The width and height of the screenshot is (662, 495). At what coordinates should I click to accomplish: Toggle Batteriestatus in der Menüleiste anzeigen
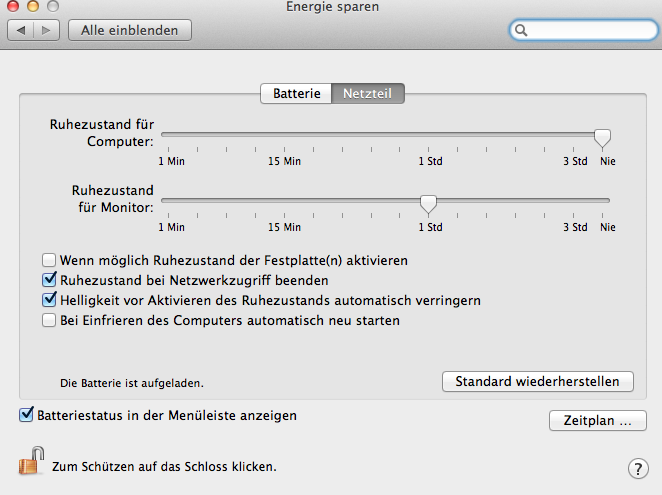pyautogui.click(x=26, y=413)
